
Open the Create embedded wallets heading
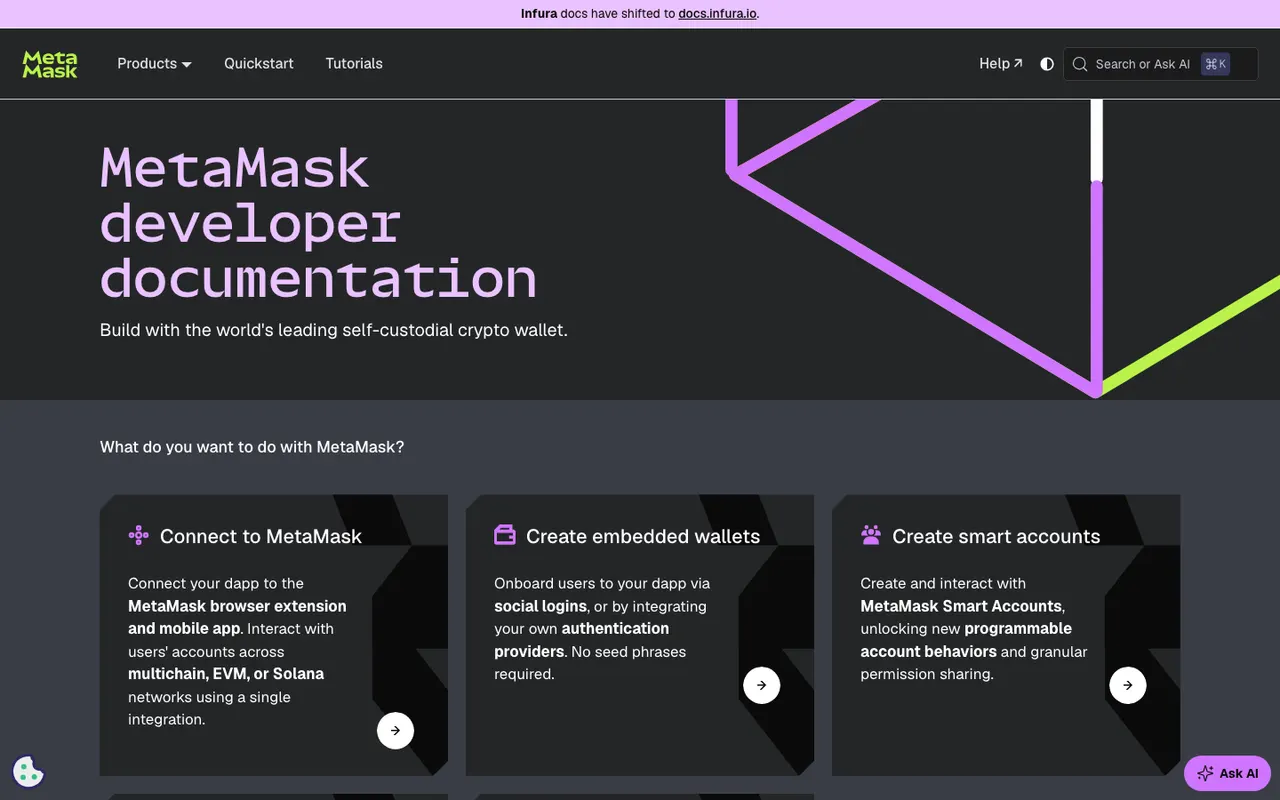(x=643, y=536)
